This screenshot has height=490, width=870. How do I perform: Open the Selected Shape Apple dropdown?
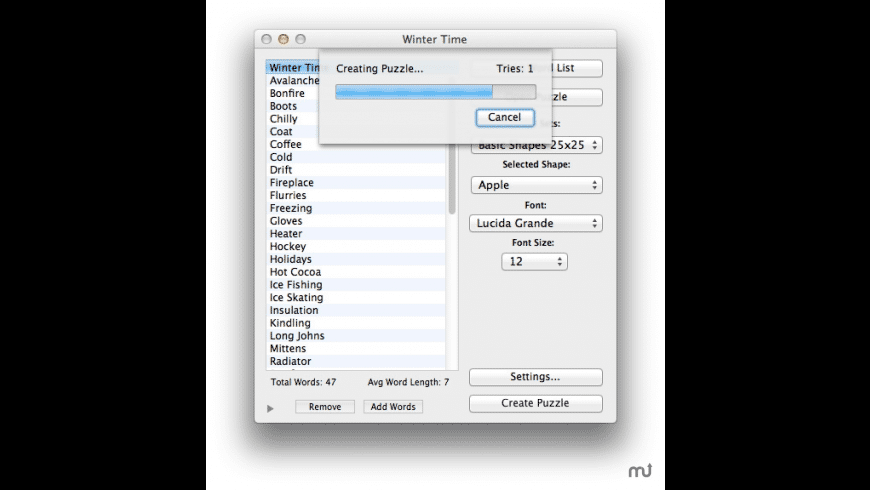tap(537, 185)
